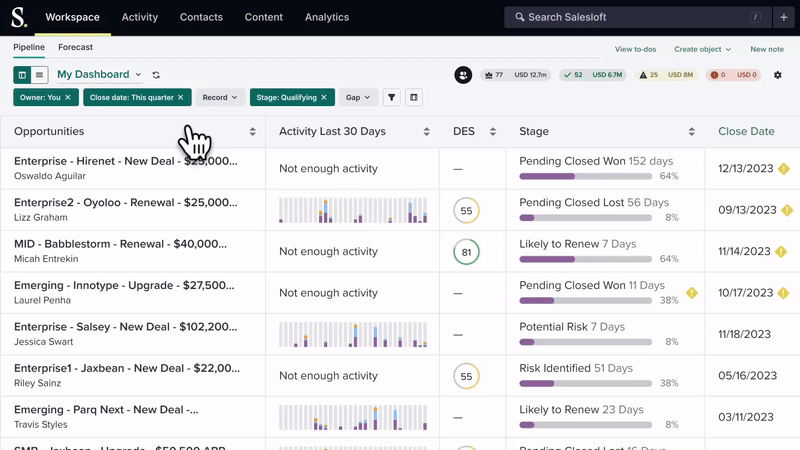Open the My Dashboard dropdown
Viewport: 800px width, 450px height.
[x=99, y=74]
